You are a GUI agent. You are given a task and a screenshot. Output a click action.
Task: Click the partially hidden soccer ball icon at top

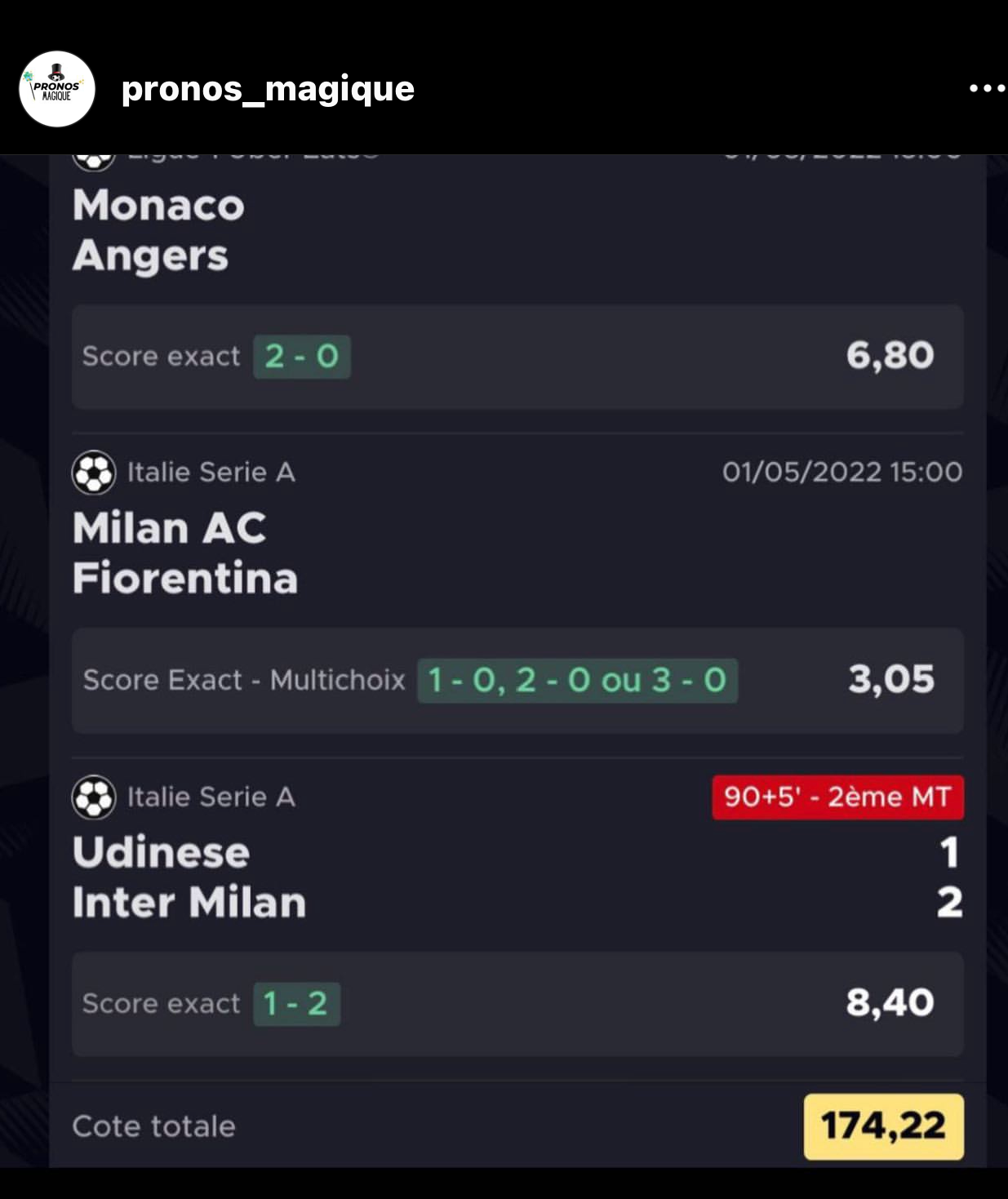[94, 161]
